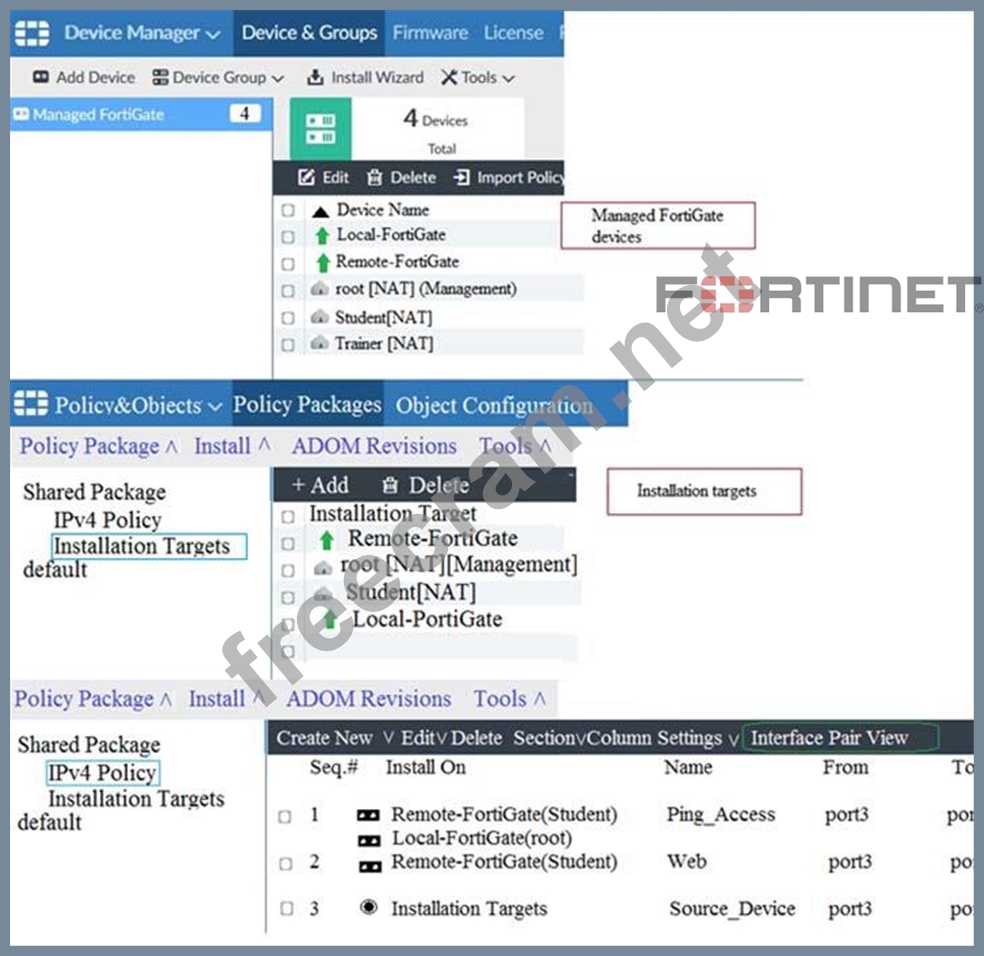Click the + Add button for installation targets

(x=320, y=485)
